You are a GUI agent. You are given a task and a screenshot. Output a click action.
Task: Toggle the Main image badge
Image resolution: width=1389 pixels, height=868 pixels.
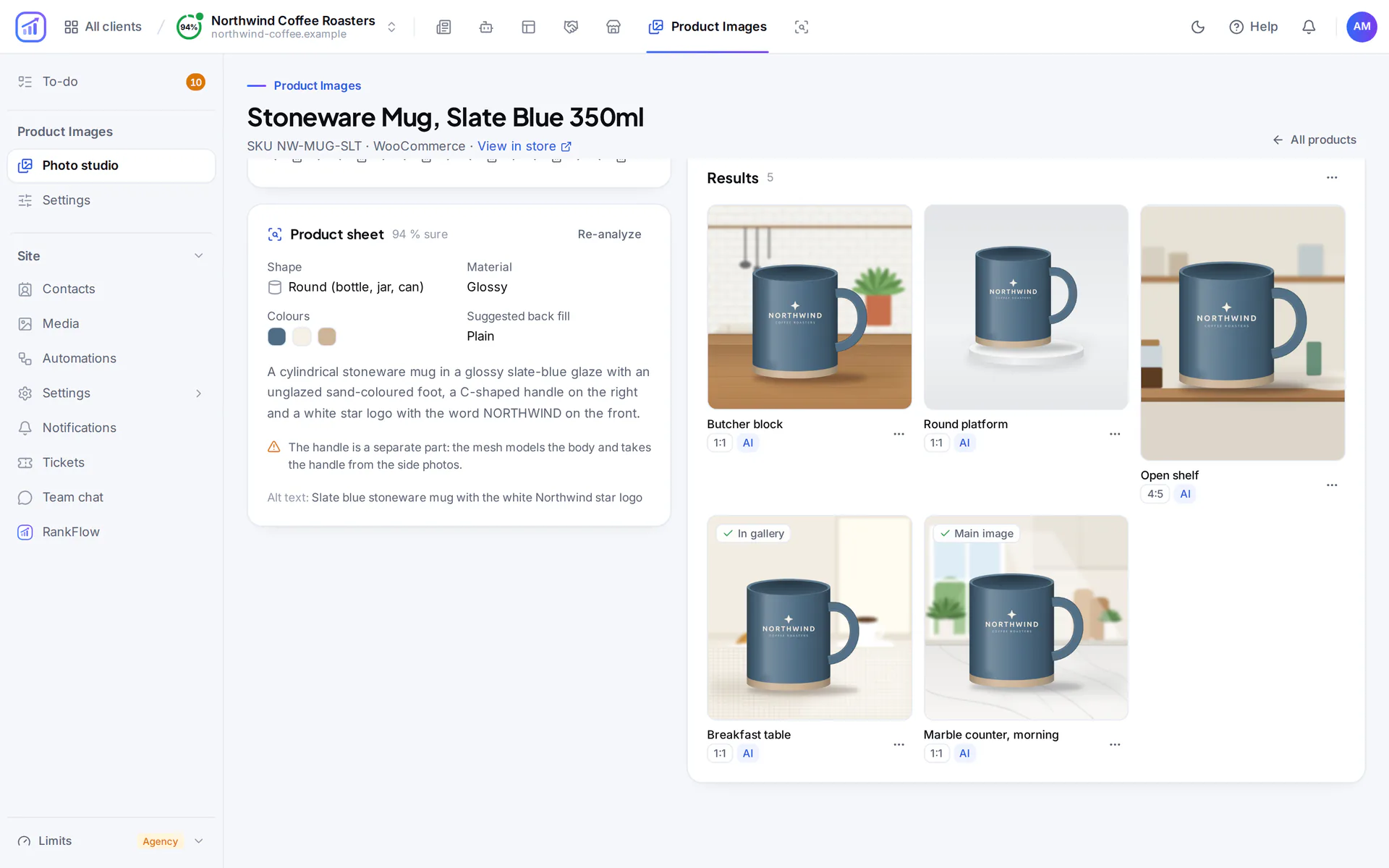[x=976, y=534]
